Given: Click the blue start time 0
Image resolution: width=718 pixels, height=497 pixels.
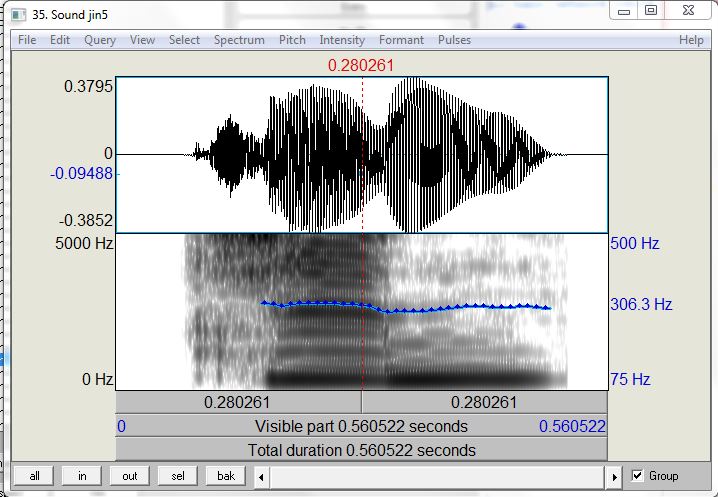Looking at the screenshot, I should pyautogui.click(x=121, y=426).
